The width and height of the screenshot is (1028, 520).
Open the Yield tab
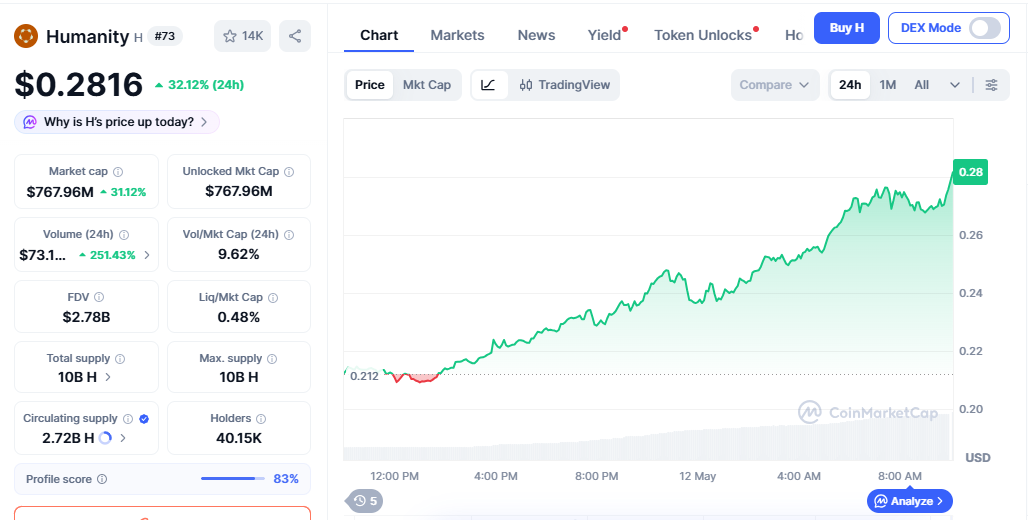604,35
